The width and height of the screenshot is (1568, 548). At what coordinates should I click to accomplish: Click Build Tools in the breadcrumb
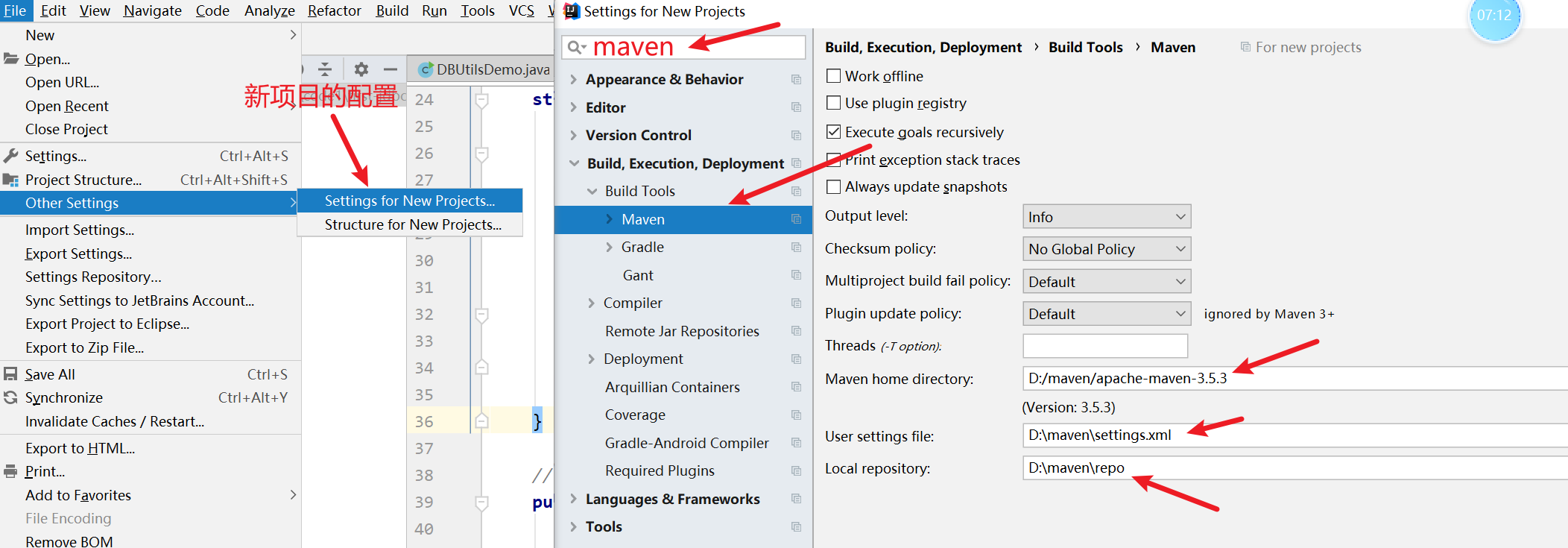coord(1086,47)
